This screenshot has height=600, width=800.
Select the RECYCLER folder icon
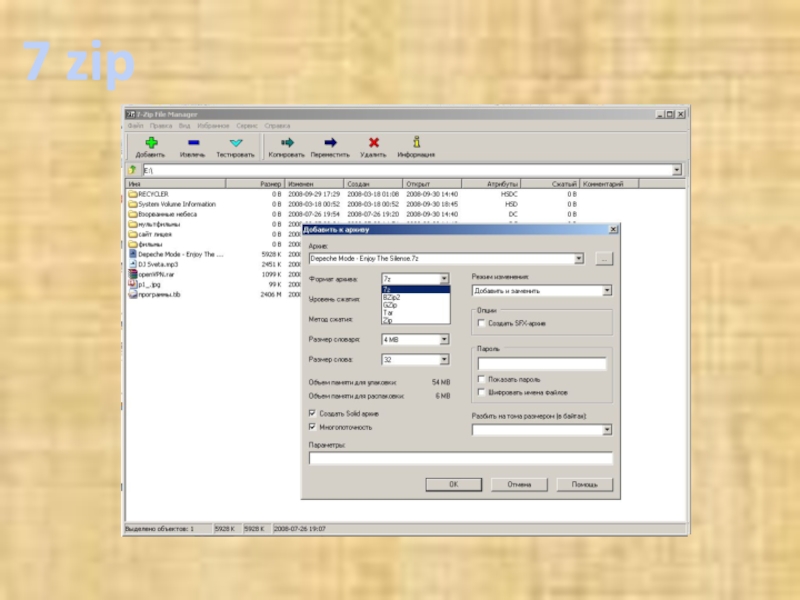[133, 194]
